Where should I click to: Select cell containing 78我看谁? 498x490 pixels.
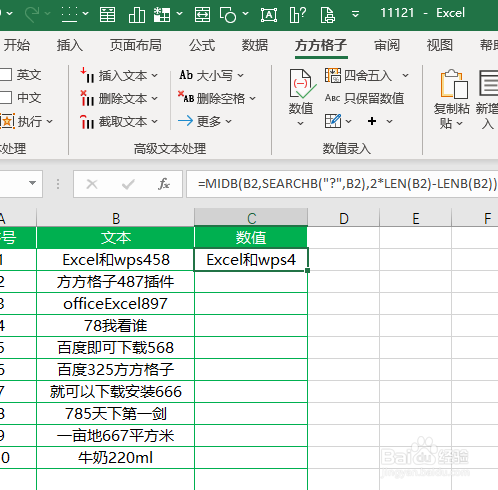[x=115, y=326]
